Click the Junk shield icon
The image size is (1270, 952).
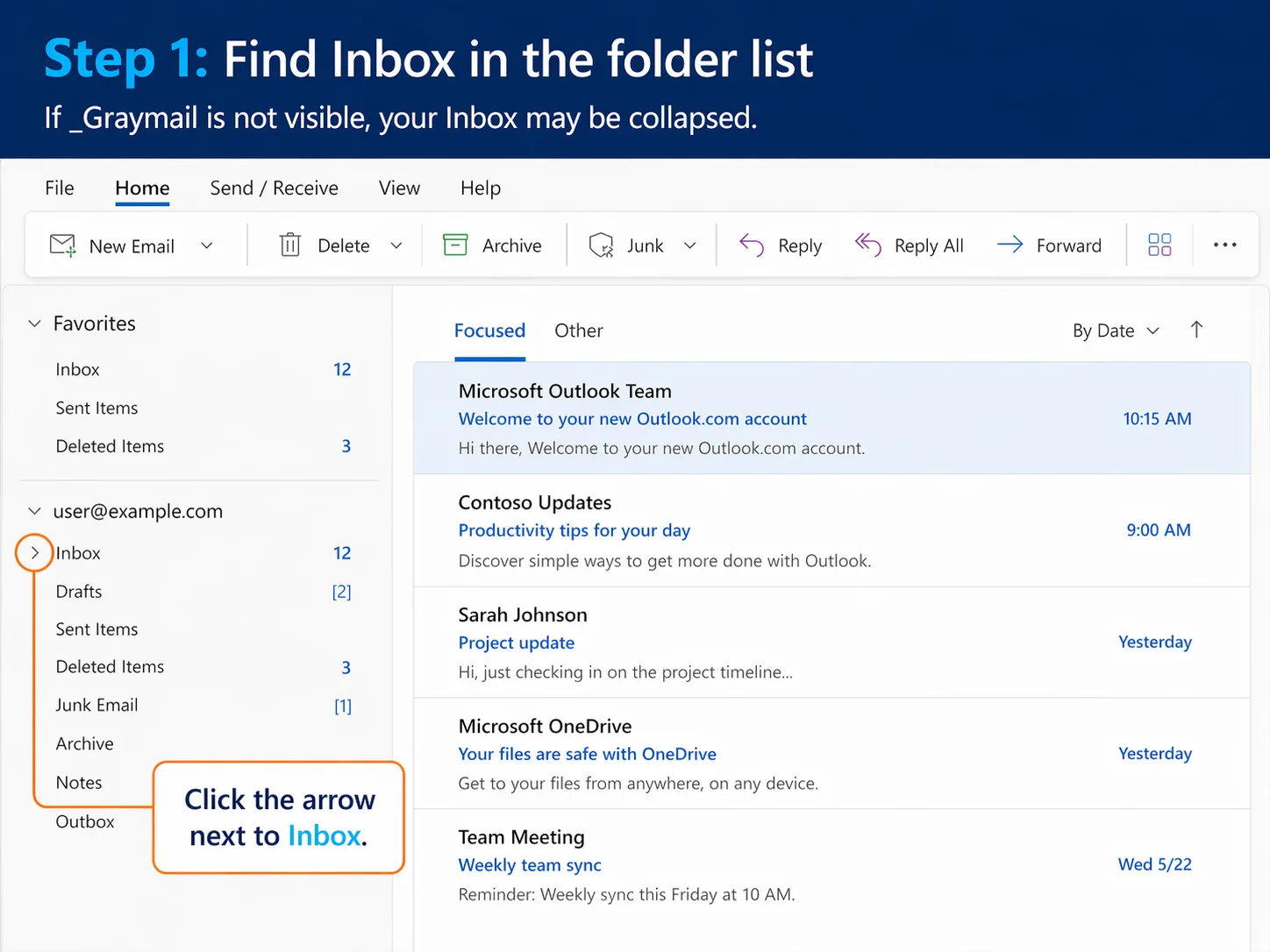[601, 245]
